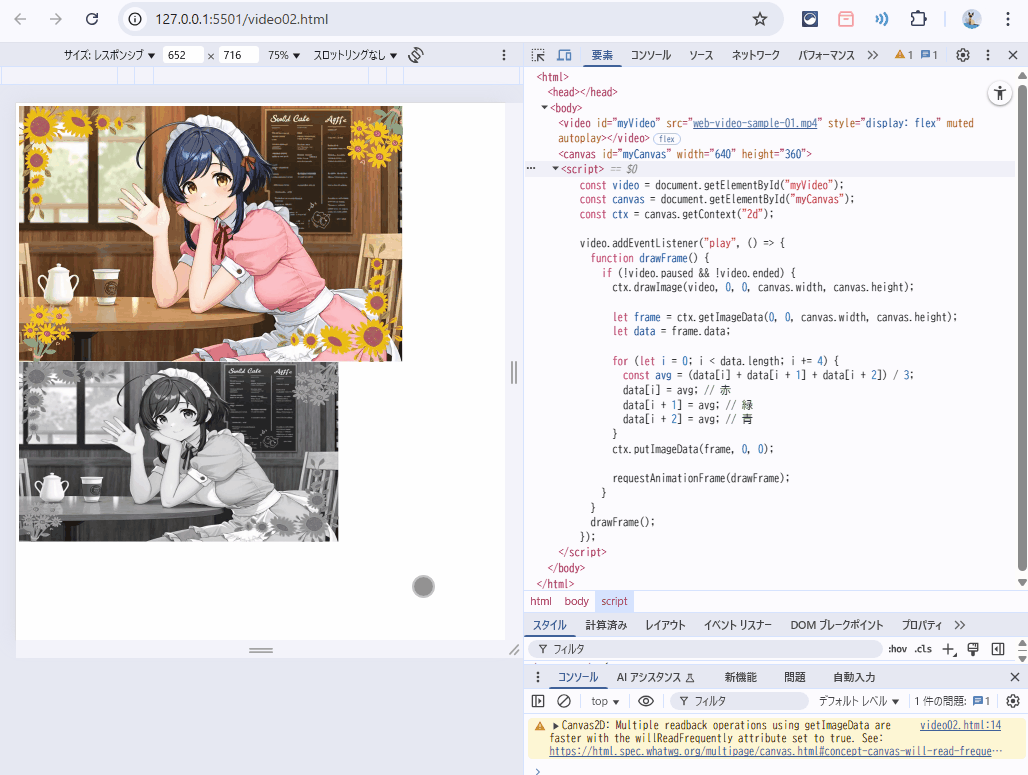
Task: Focus the styles filter field
Action: (705, 649)
